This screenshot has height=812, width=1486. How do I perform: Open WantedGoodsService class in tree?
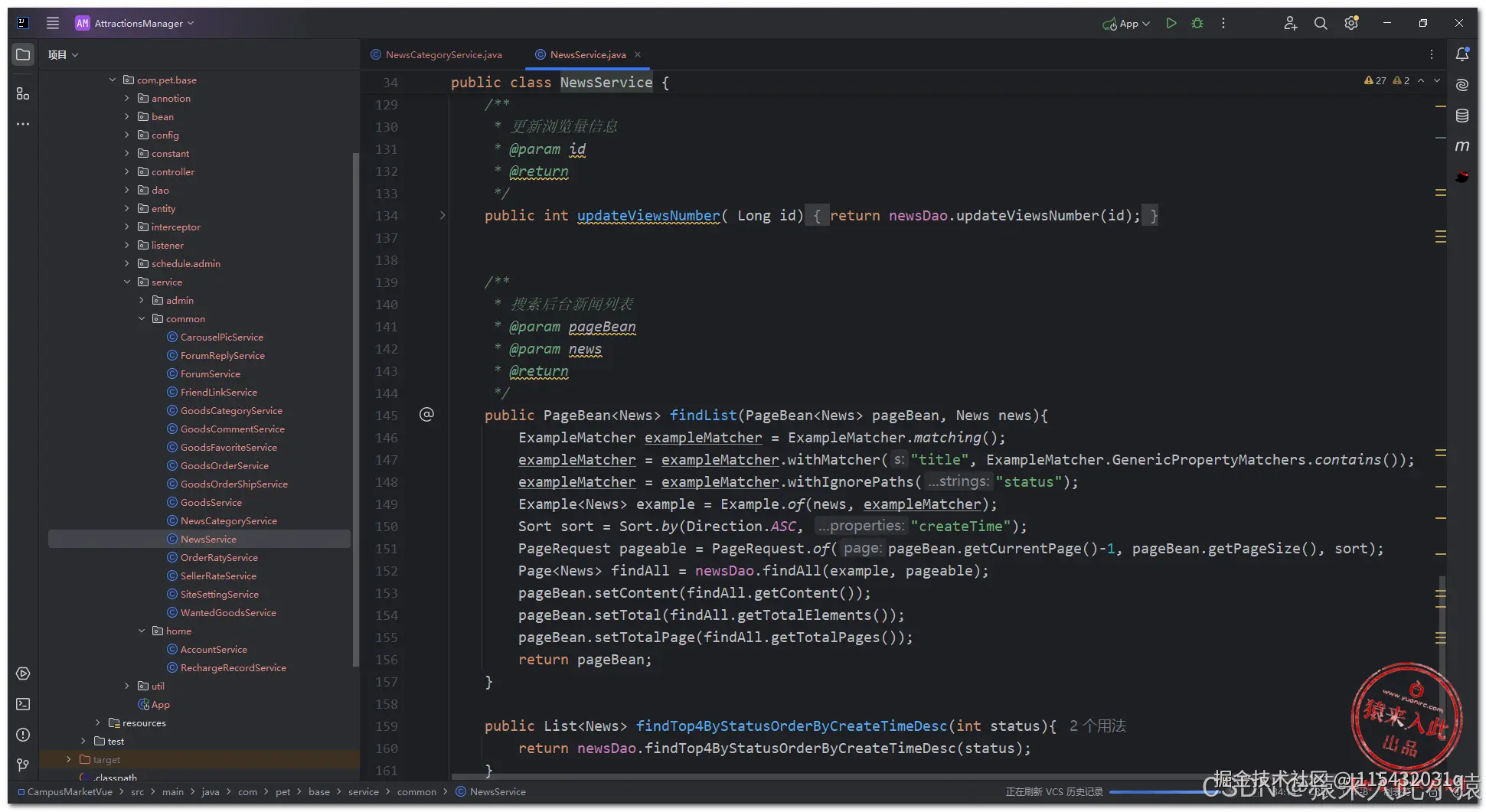click(x=228, y=612)
